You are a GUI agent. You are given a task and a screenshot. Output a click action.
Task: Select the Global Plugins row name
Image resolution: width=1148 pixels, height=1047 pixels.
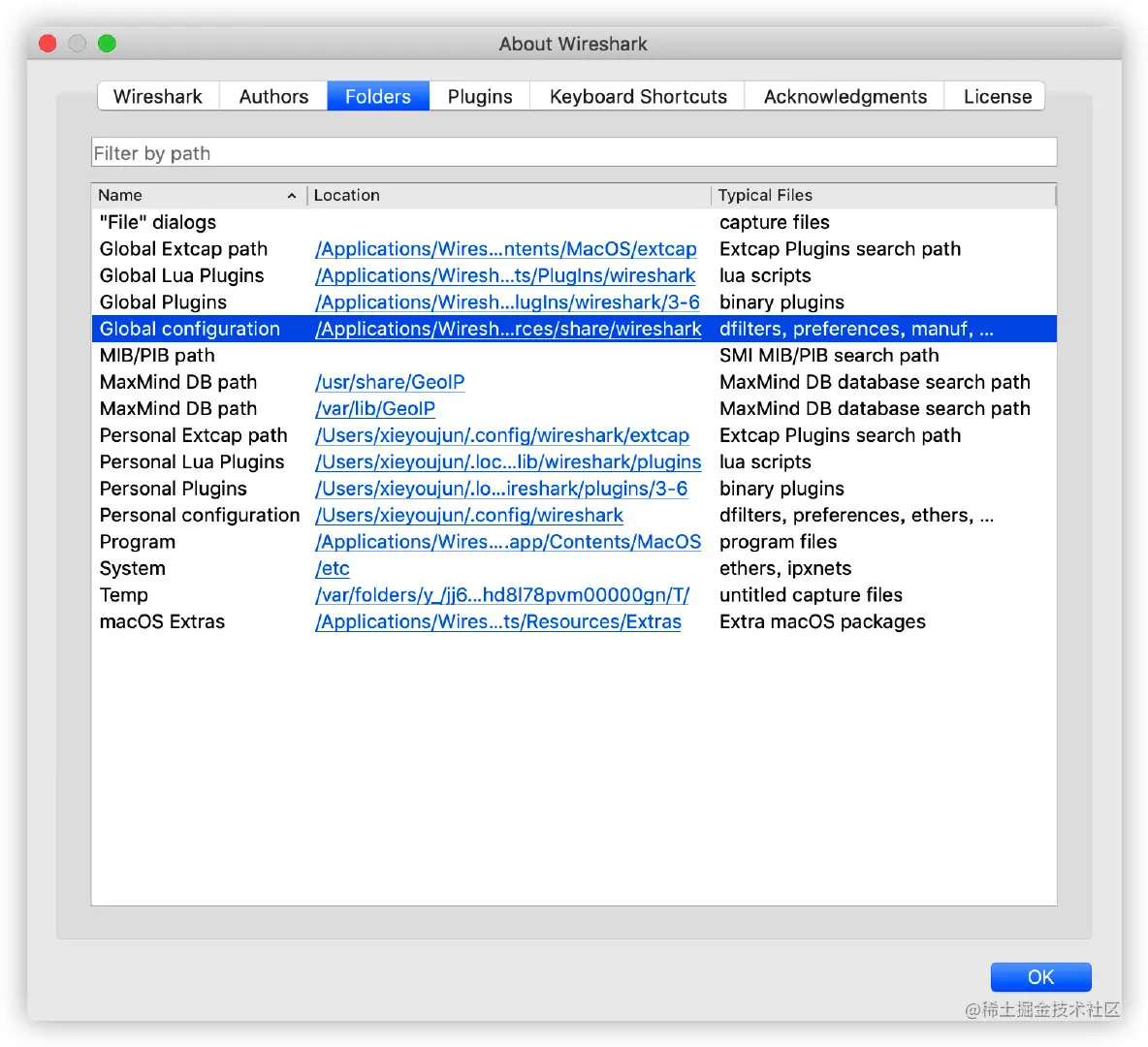click(x=163, y=302)
